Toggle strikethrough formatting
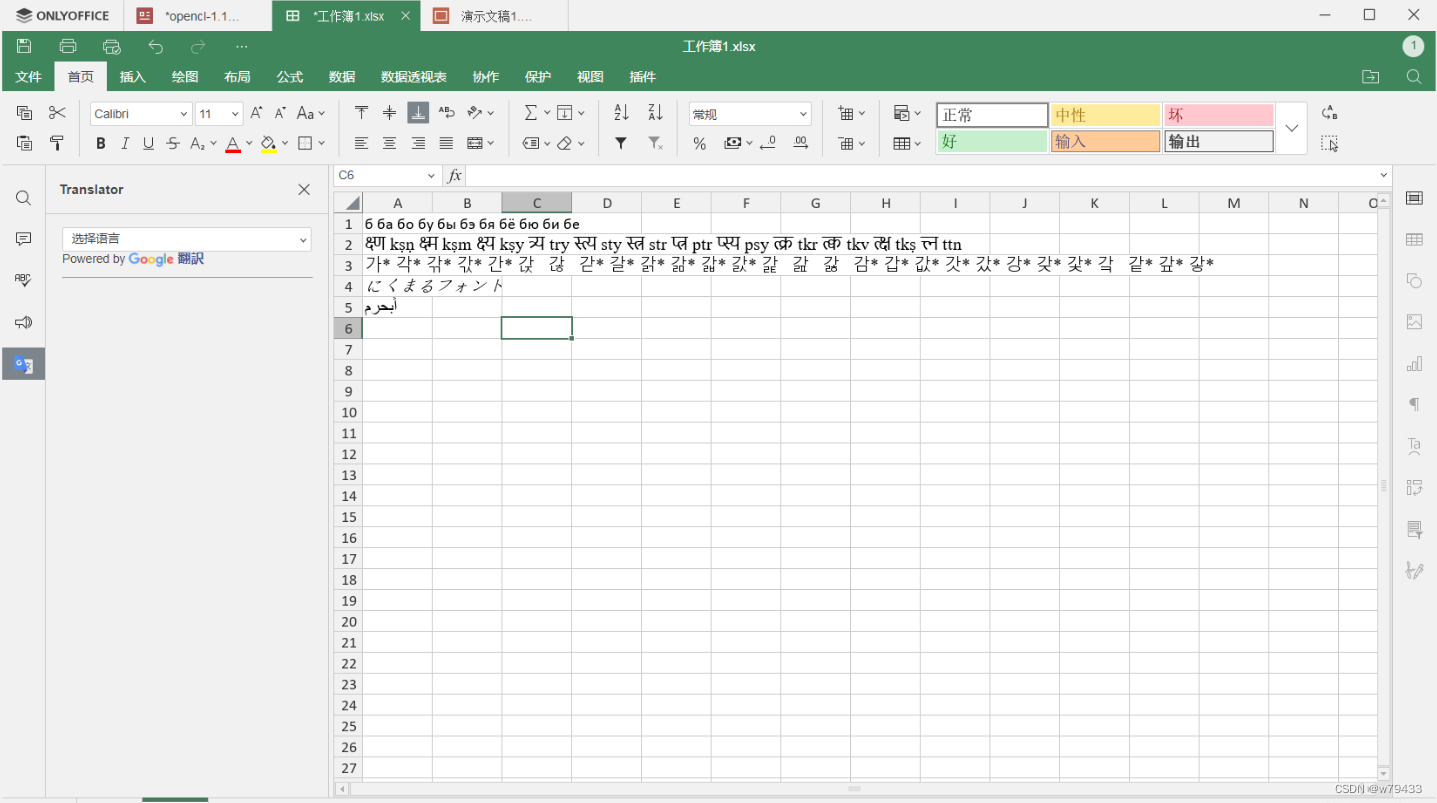 click(x=173, y=143)
